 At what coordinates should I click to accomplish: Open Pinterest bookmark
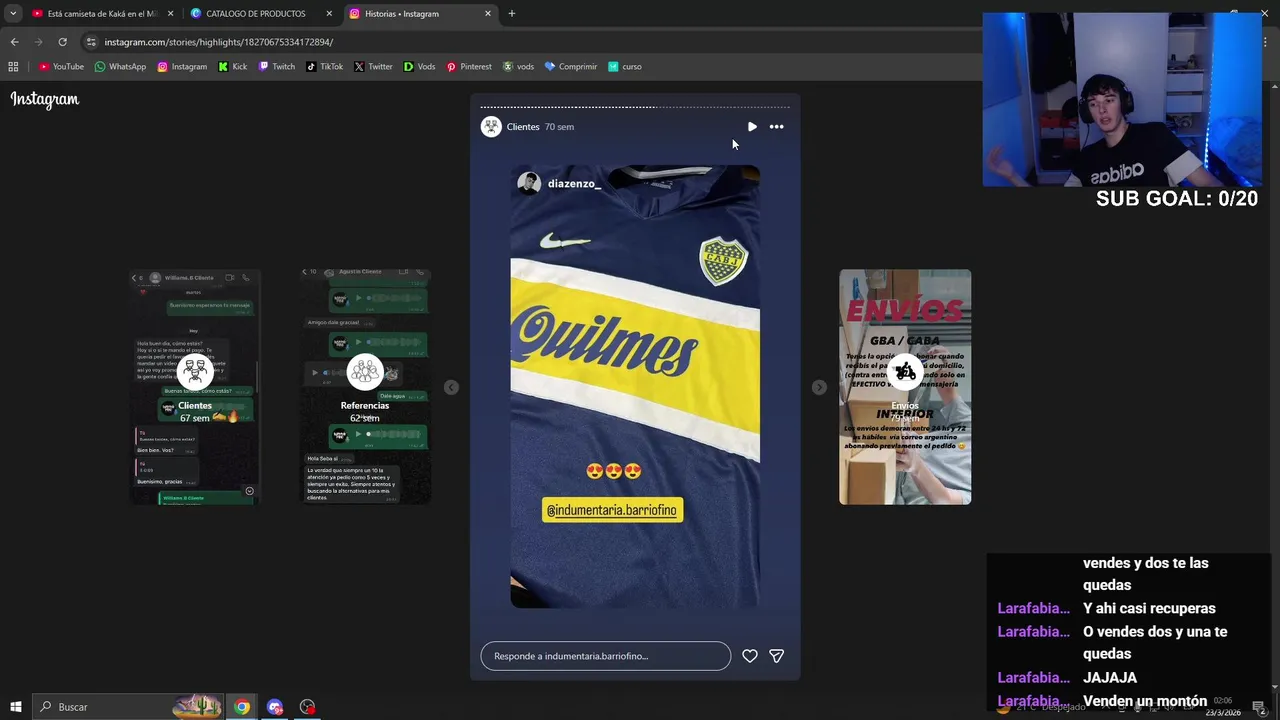[x=469, y=67]
